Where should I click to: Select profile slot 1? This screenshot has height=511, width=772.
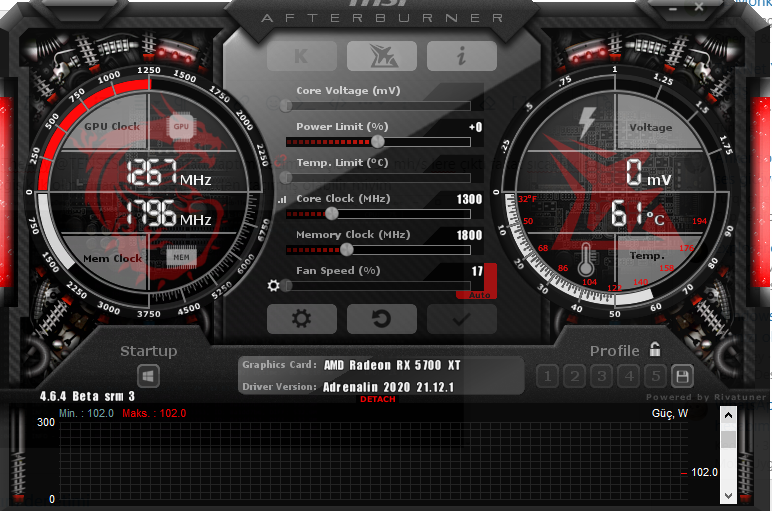547,377
